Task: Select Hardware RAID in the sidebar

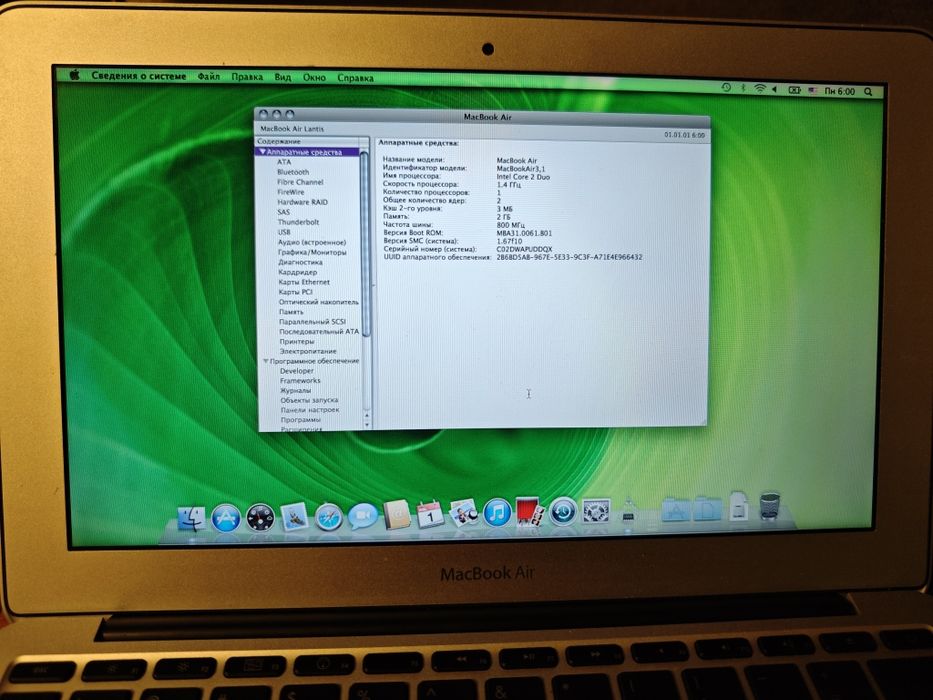Action: (x=302, y=202)
